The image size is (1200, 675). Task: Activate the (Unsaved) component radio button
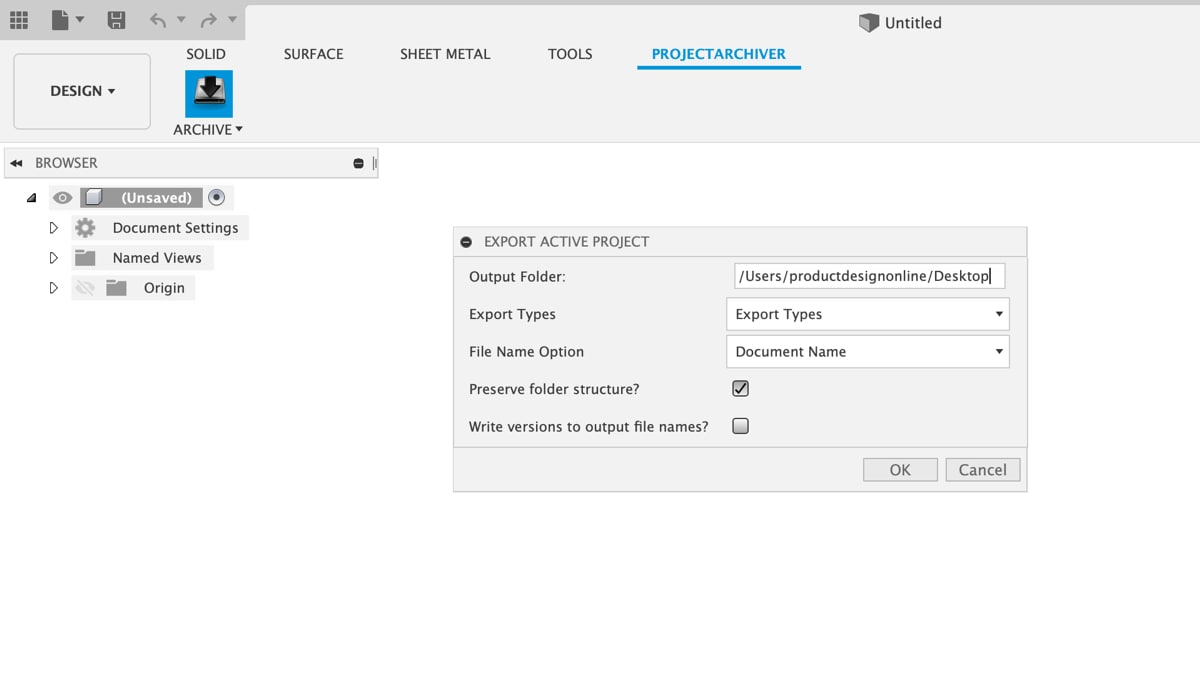point(217,198)
